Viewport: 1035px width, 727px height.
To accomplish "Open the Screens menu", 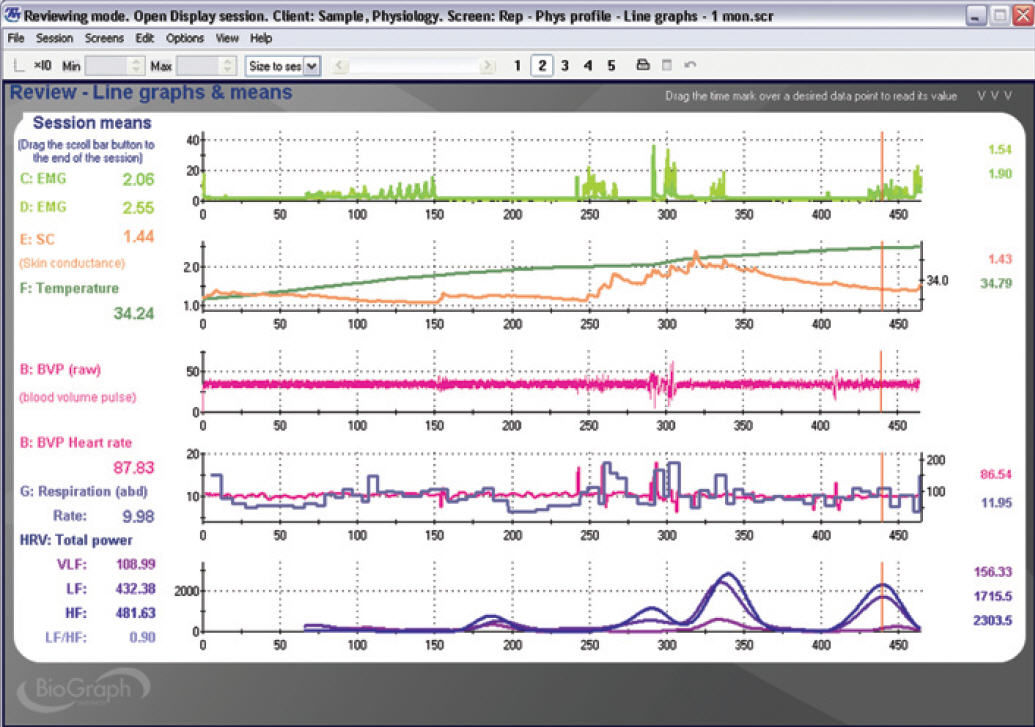I will [x=105, y=38].
